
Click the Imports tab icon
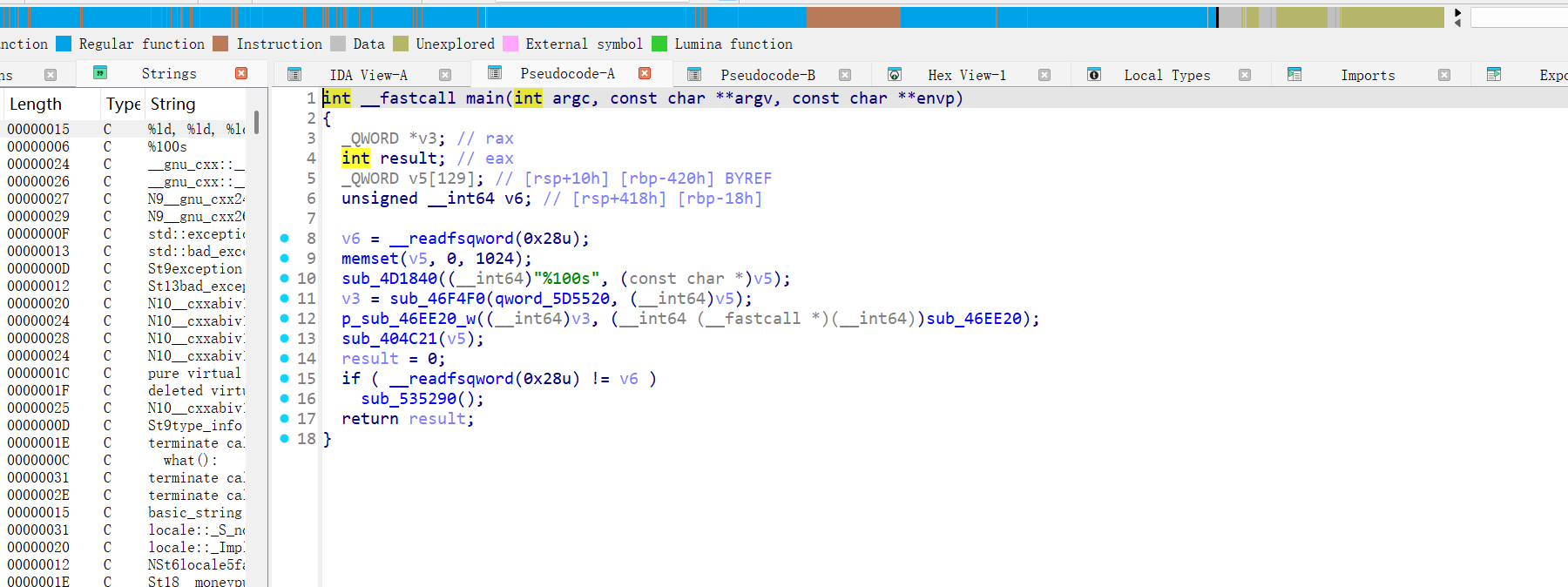click(x=1294, y=74)
